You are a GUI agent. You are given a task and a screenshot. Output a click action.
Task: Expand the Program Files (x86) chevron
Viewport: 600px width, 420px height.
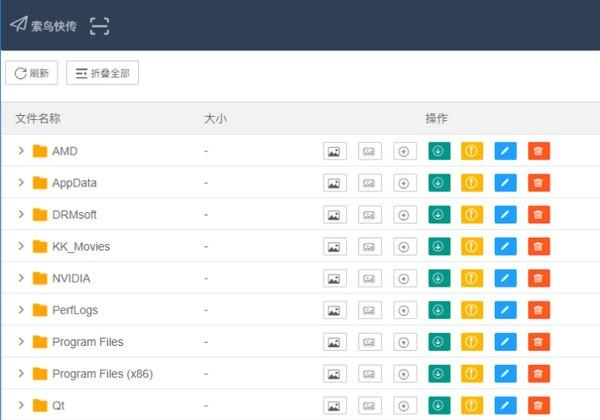pos(21,373)
